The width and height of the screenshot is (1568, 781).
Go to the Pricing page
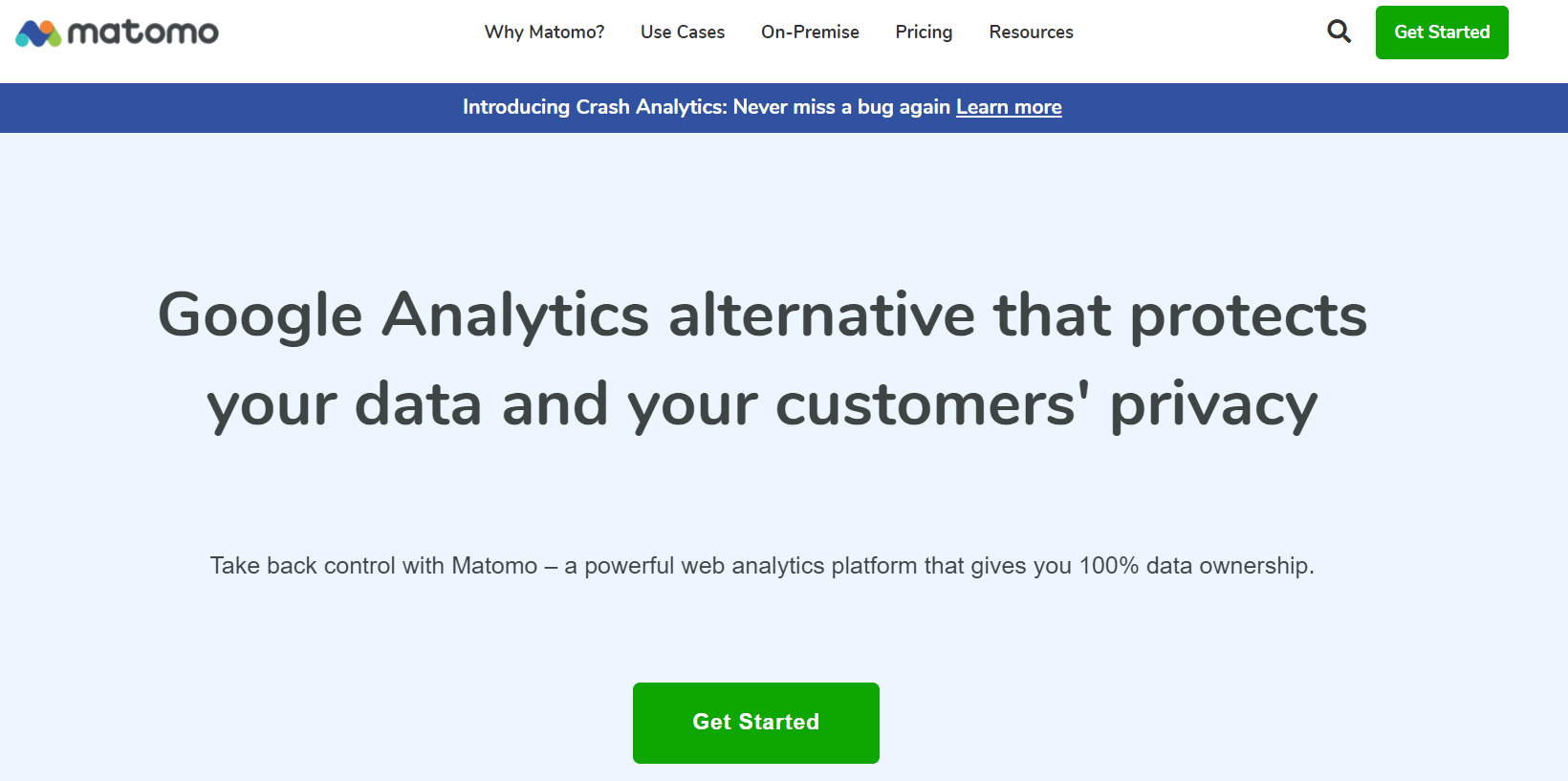(x=924, y=33)
